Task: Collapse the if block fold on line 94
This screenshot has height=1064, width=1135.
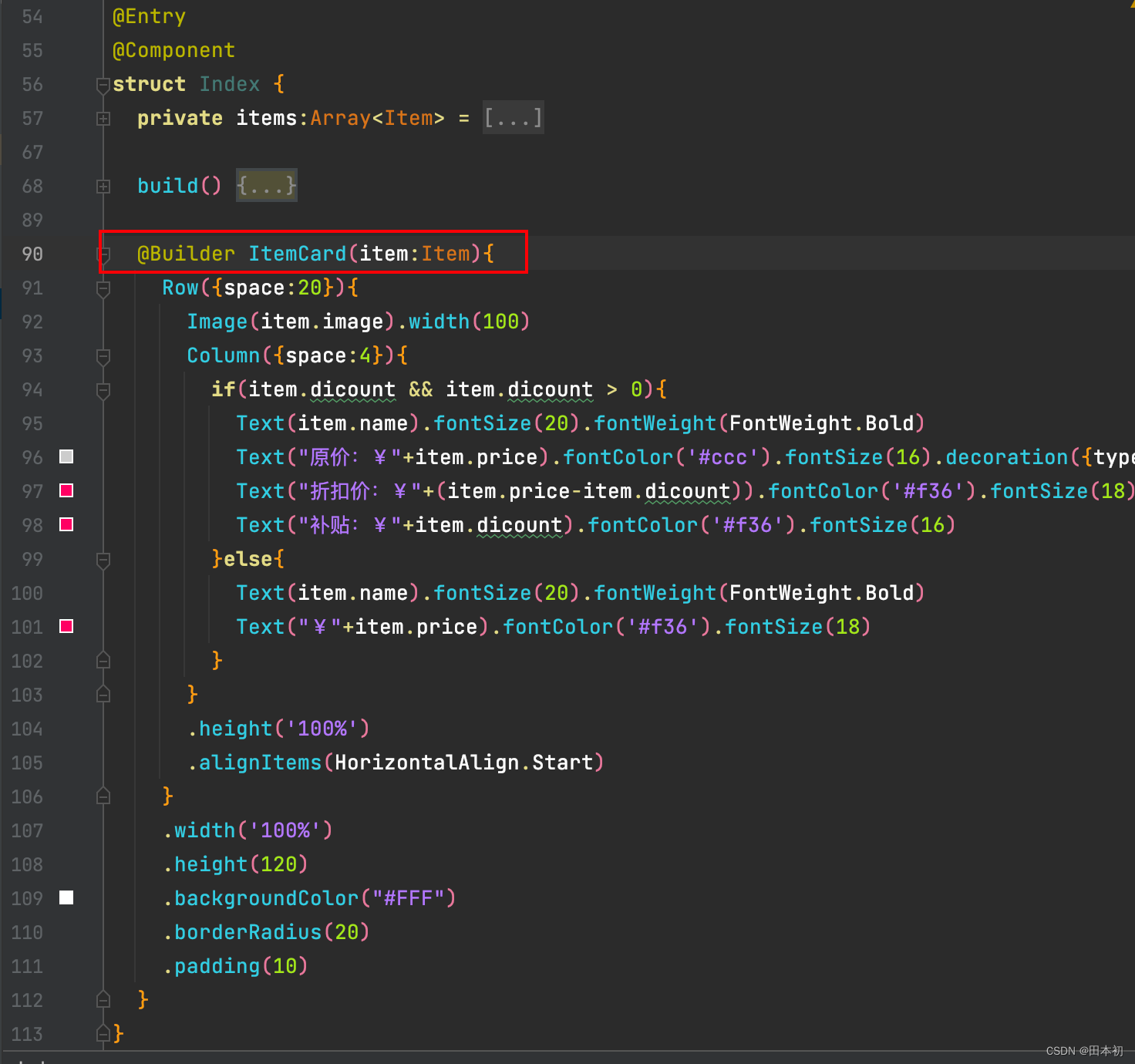Action: (x=103, y=390)
